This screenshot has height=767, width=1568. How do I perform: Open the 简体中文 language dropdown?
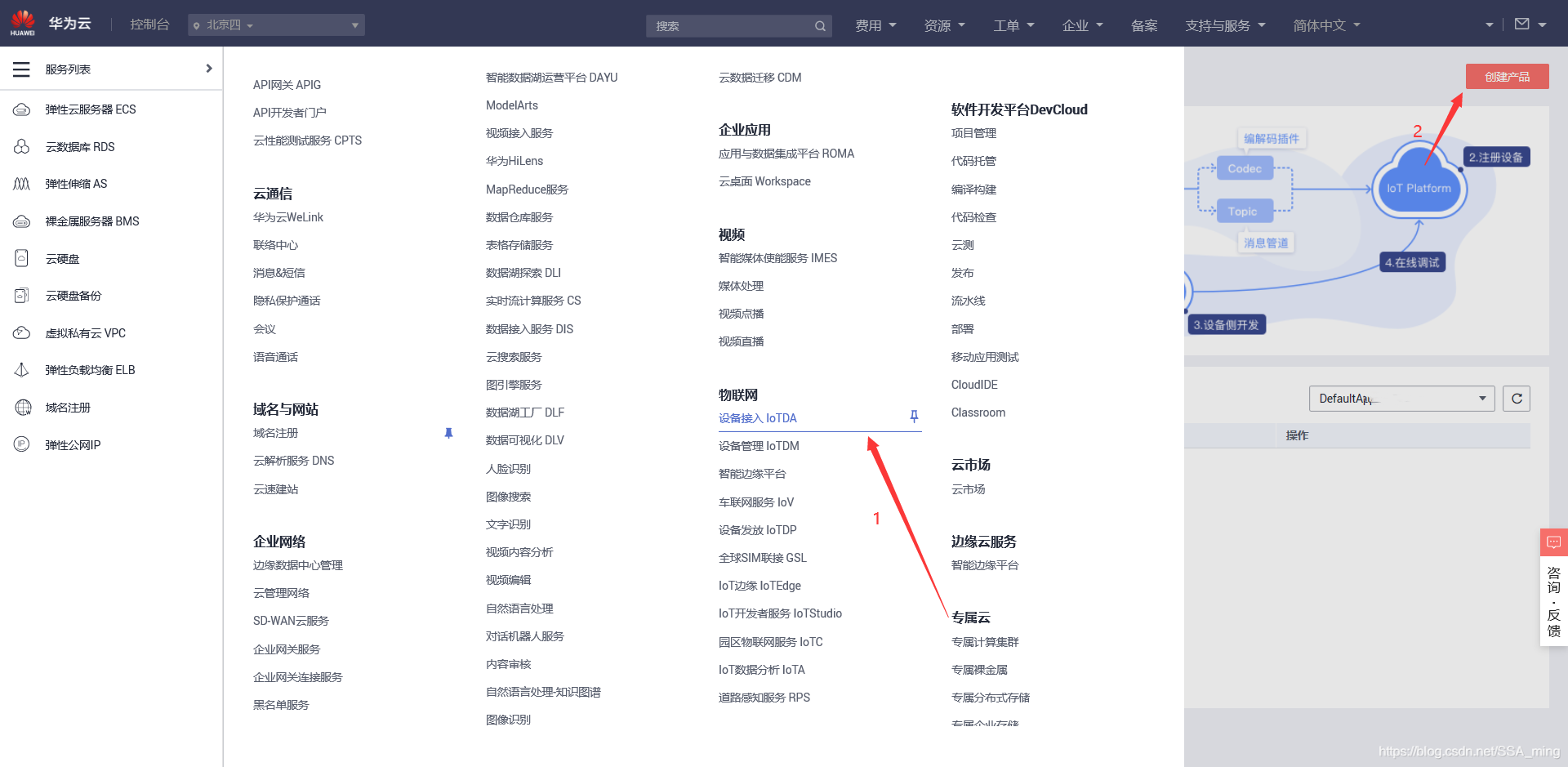1327,25
